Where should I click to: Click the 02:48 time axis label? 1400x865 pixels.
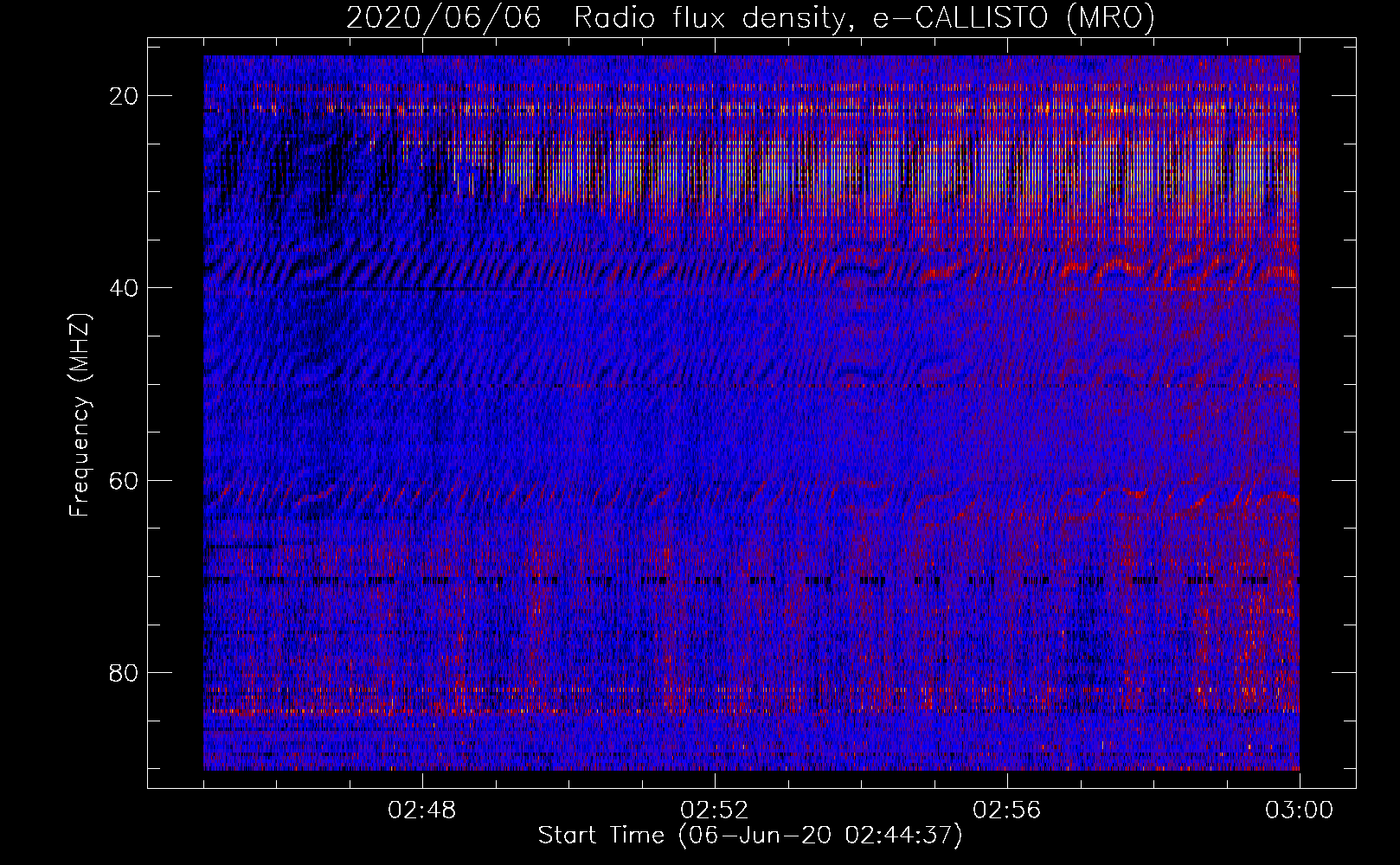422,811
